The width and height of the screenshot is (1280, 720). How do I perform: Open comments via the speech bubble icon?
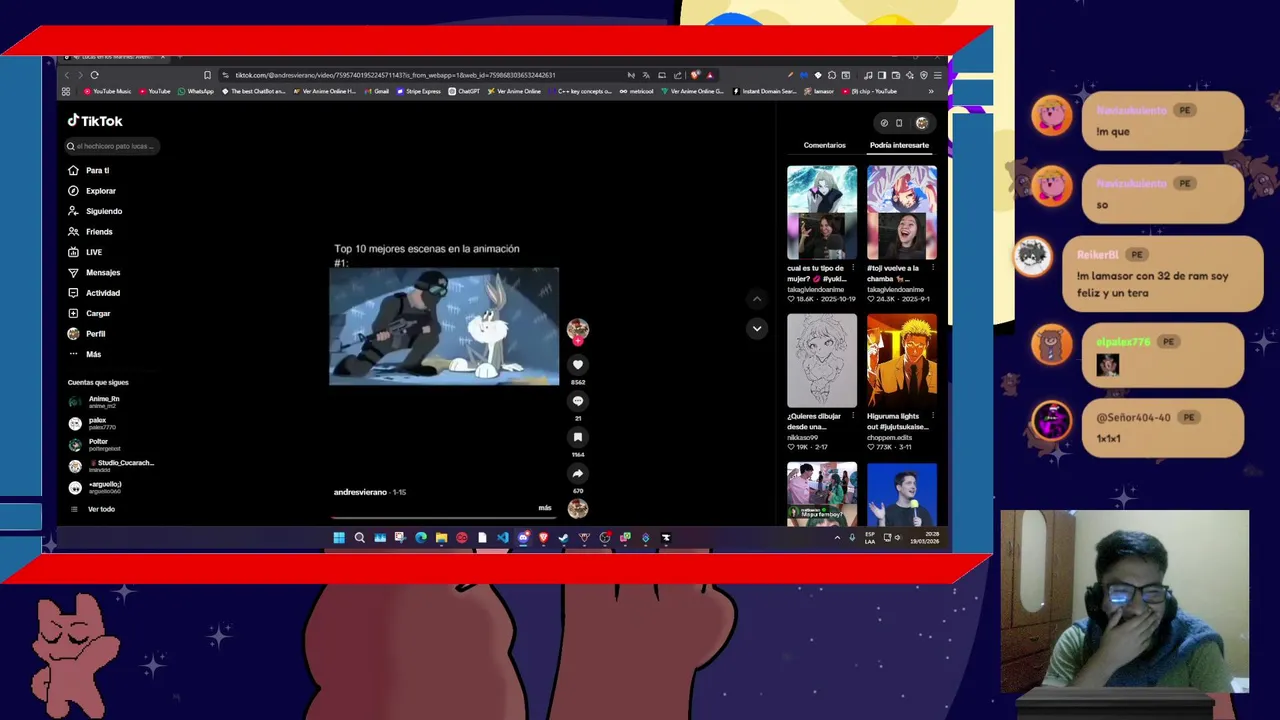click(577, 401)
